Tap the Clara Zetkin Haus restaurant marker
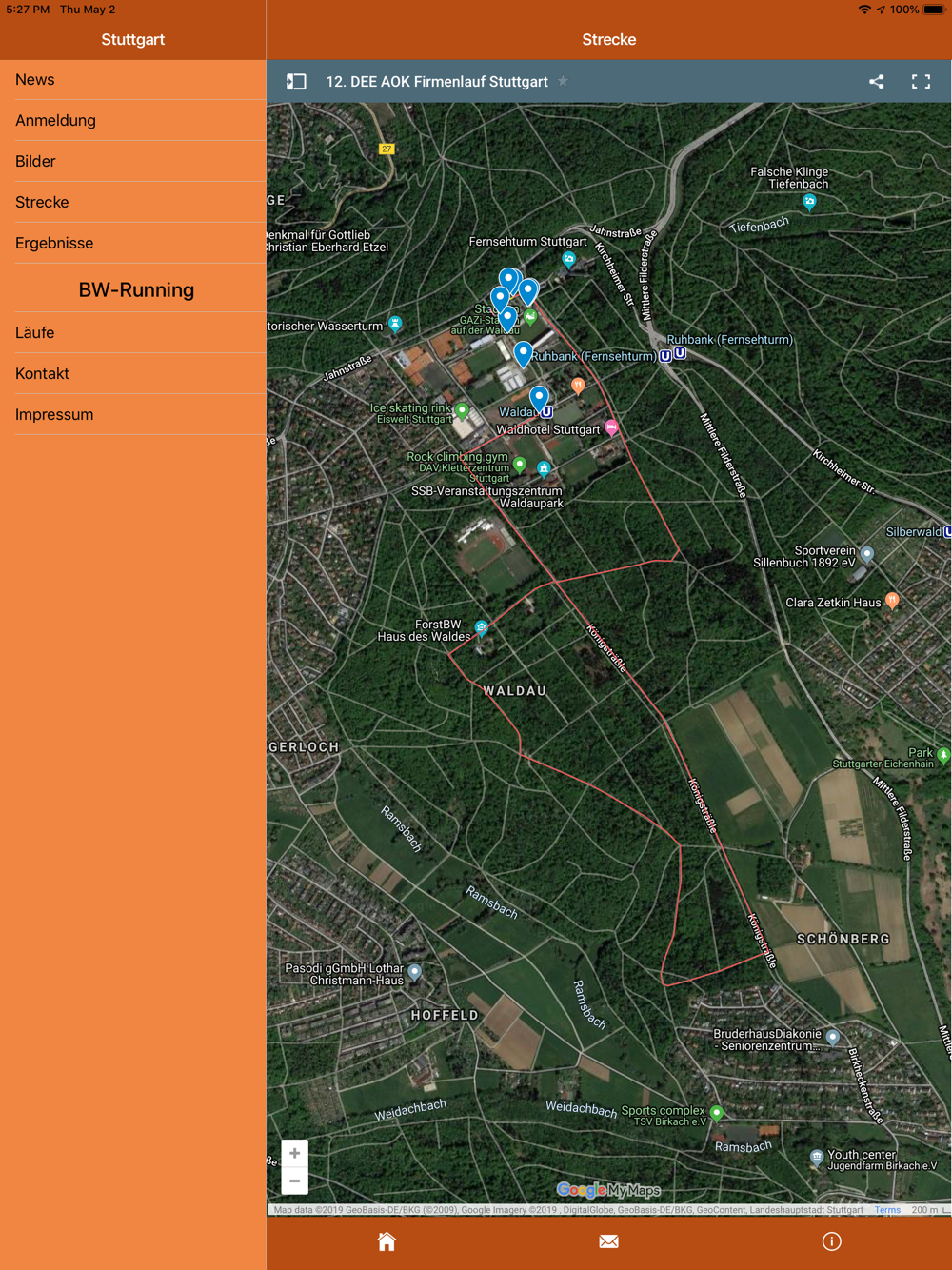The image size is (952, 1270). pyautogui.click(x=892, y=600)
